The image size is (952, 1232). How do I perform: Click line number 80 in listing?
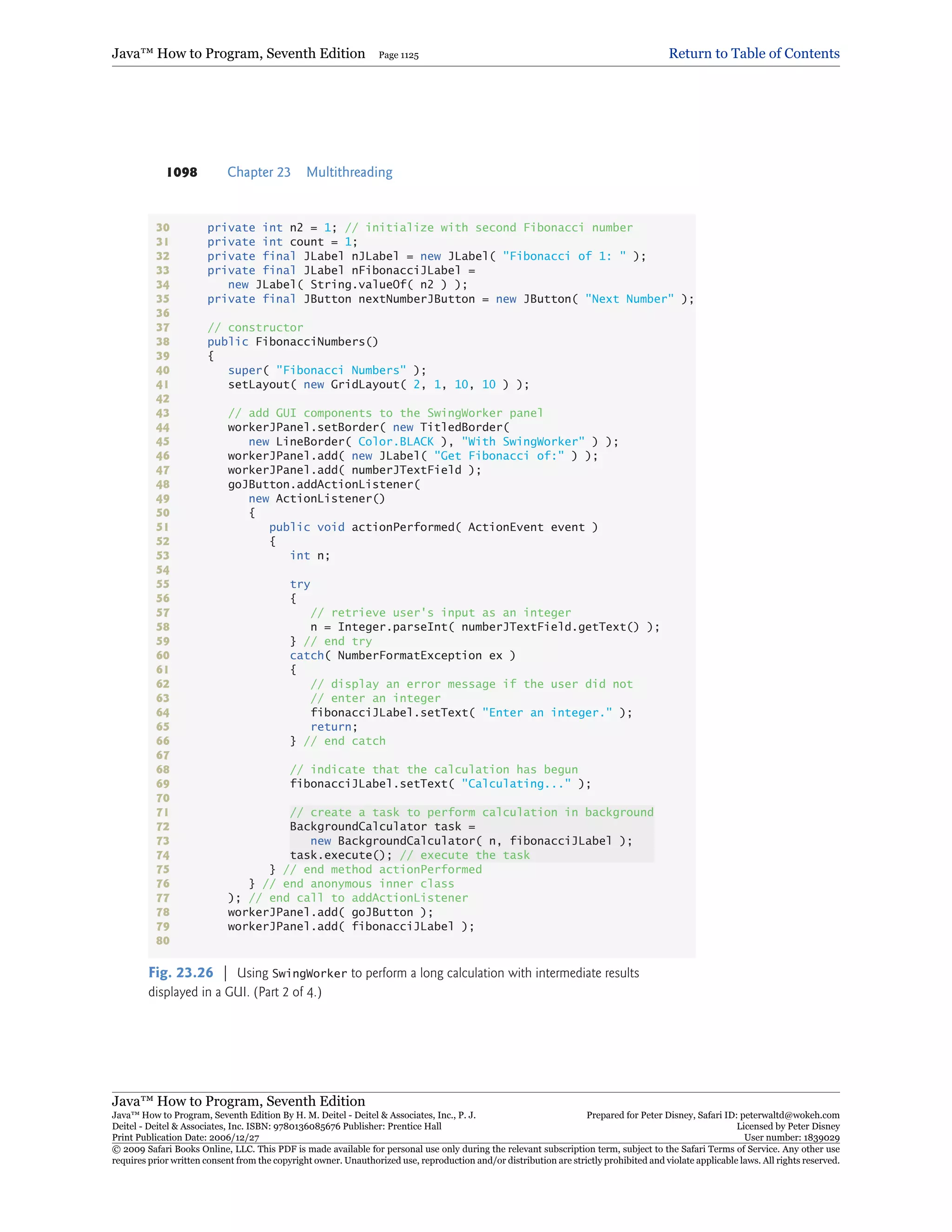point(162,941)
